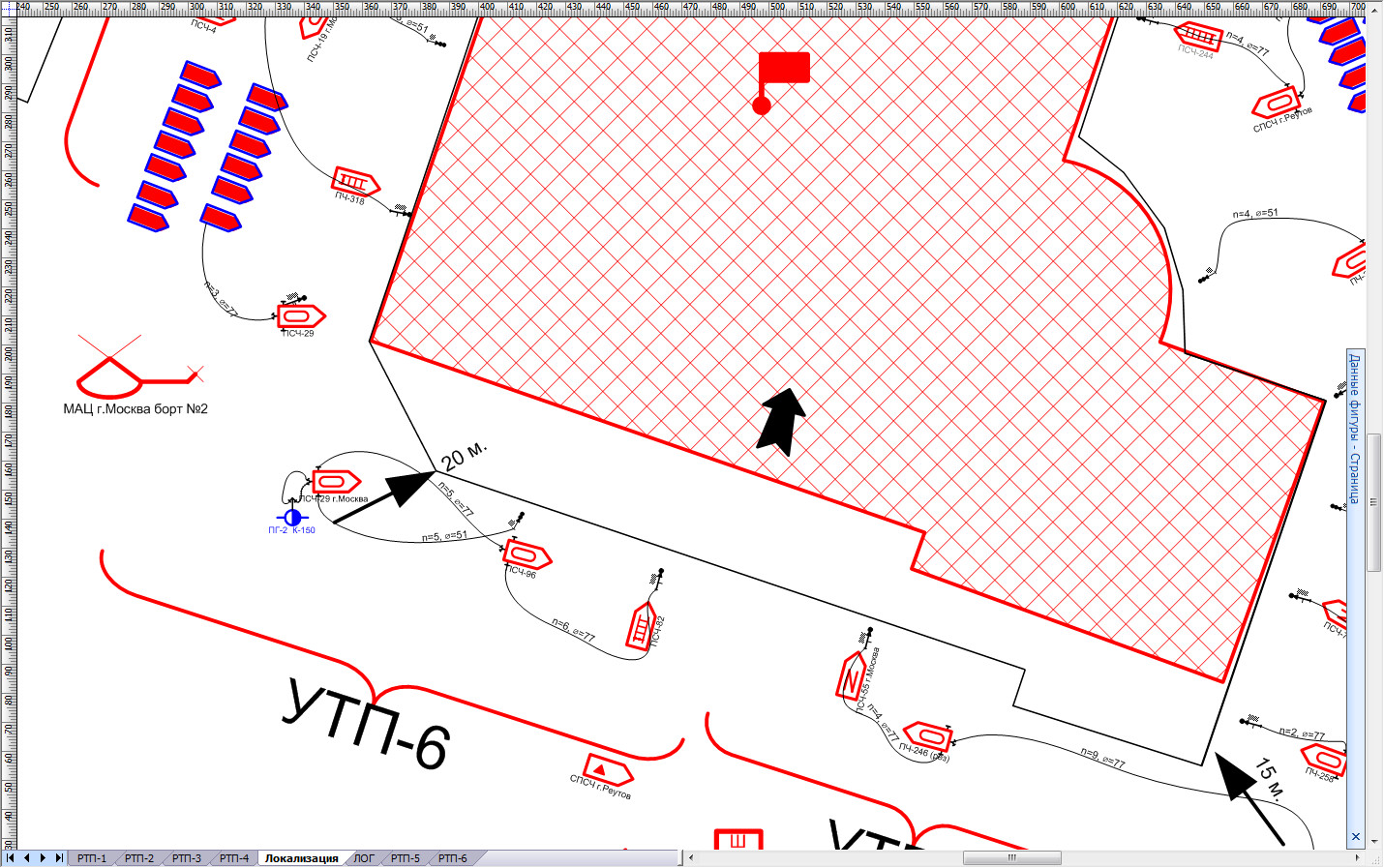Select the large УТП-6 label

tap(367, 726)
